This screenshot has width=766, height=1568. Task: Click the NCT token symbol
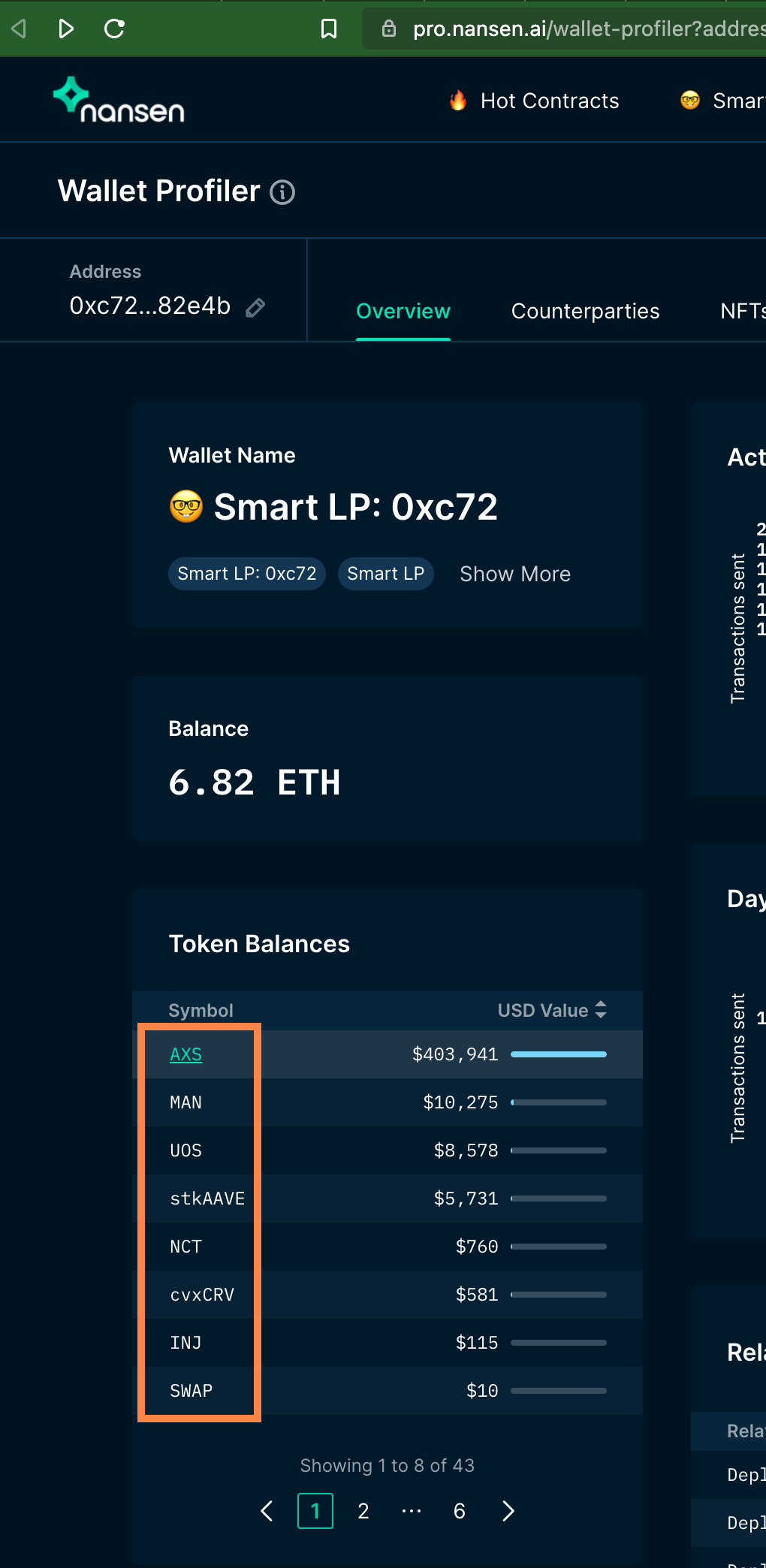click(x=185, y=1247)
